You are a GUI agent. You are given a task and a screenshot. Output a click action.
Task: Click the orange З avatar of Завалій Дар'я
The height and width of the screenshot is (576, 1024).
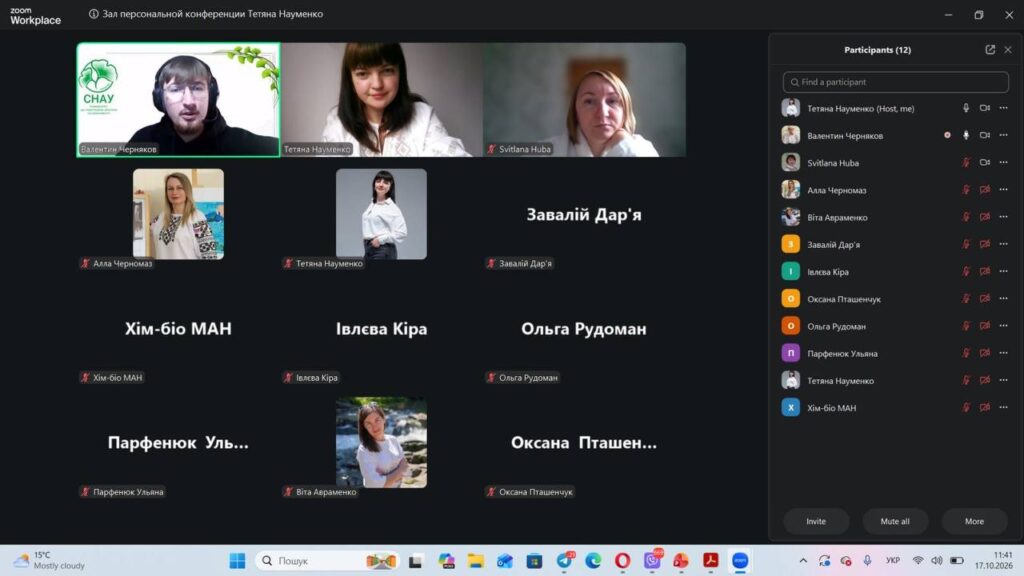(790, 244)
